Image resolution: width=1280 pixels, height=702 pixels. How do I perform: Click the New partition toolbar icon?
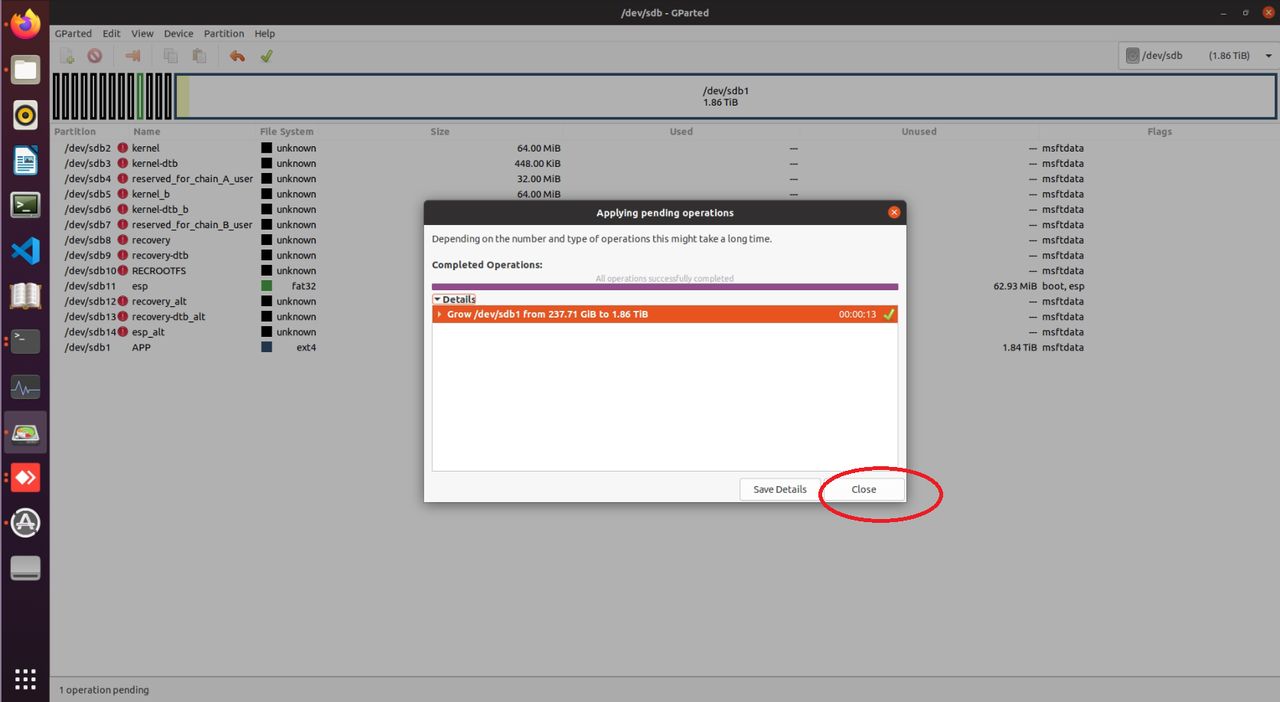click(x=67, y=56)
